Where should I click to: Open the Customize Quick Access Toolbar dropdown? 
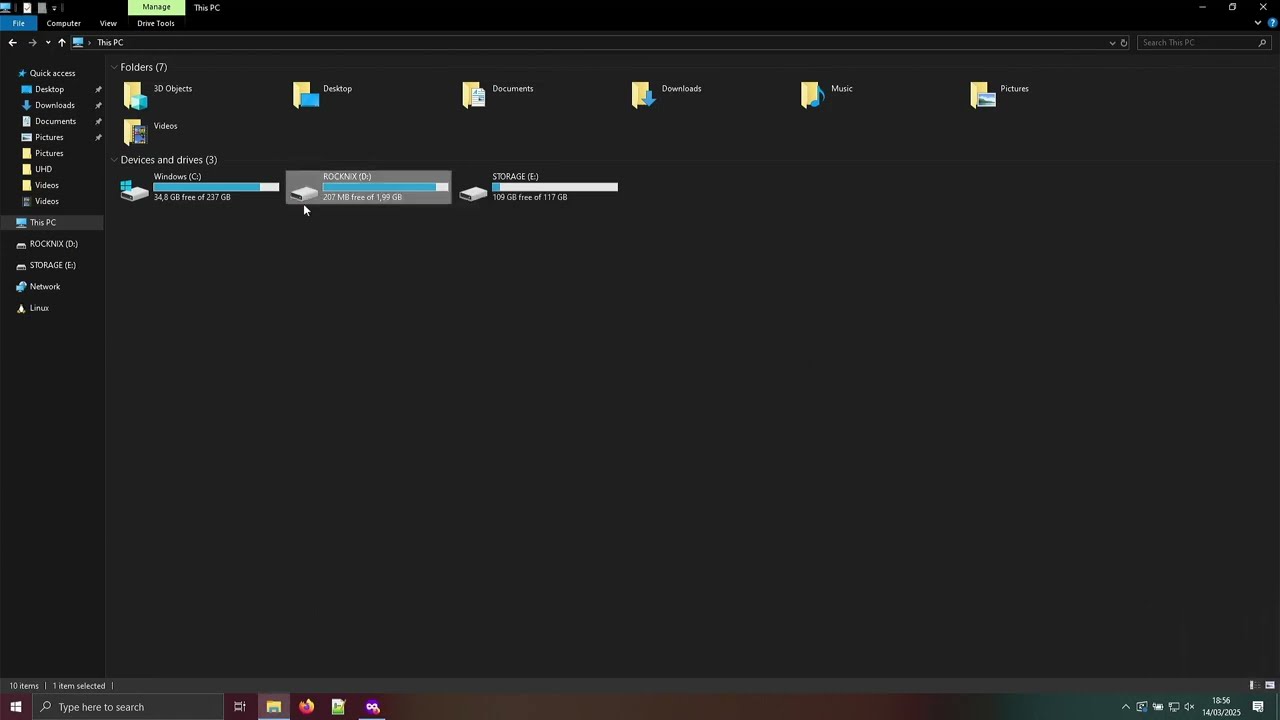point(54,8)
